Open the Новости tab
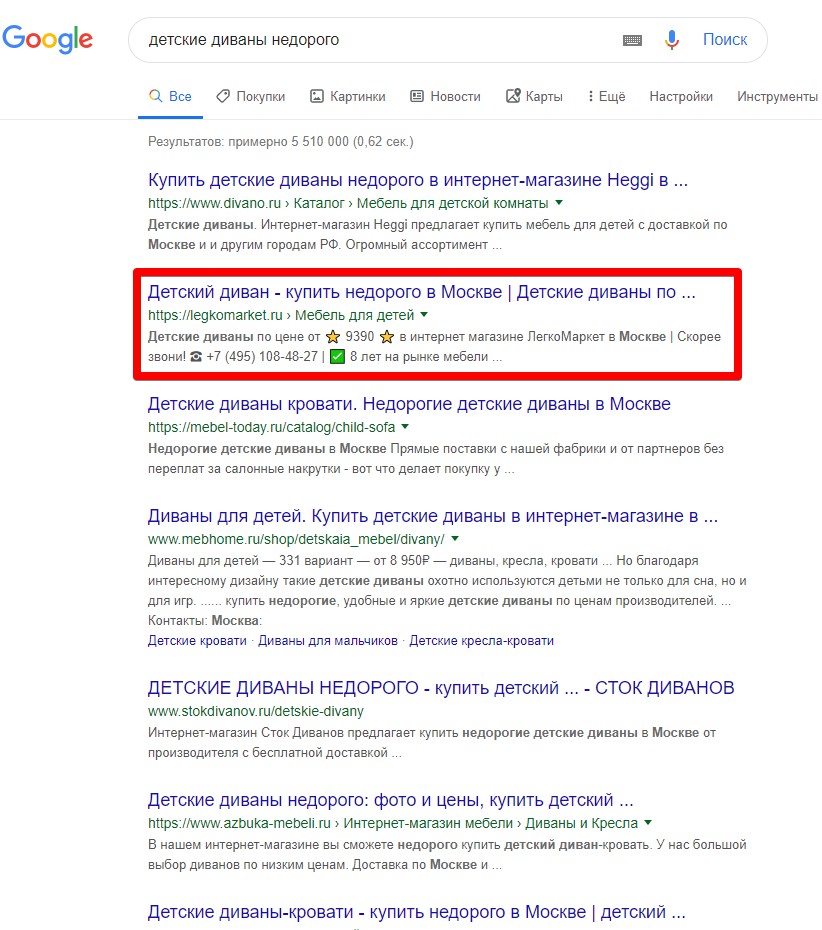This screenshot has height=930, width=822. click(x=445, y=96)
